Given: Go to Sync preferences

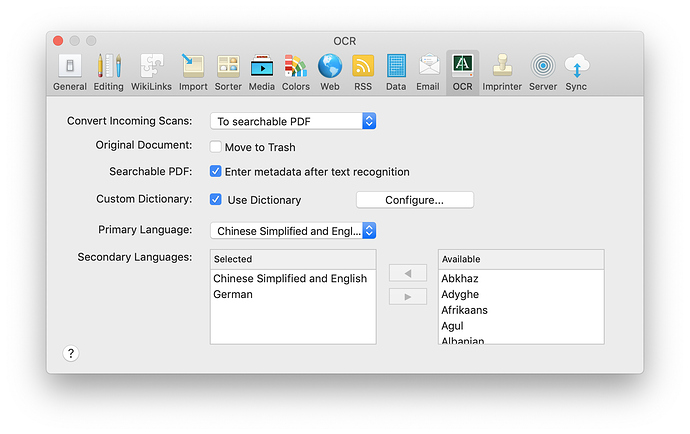Looking at the screenshot, I should (576, 72).
